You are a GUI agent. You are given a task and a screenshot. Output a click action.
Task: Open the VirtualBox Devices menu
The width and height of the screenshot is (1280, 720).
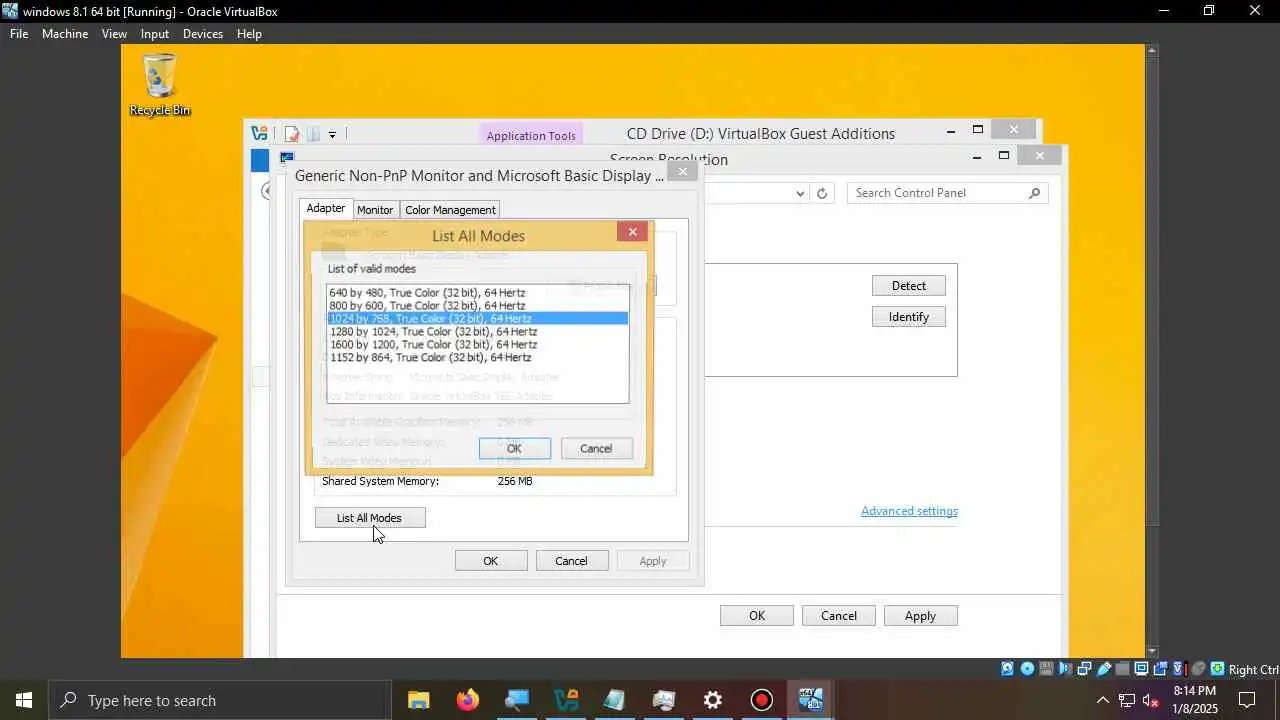tap(203, 34)
